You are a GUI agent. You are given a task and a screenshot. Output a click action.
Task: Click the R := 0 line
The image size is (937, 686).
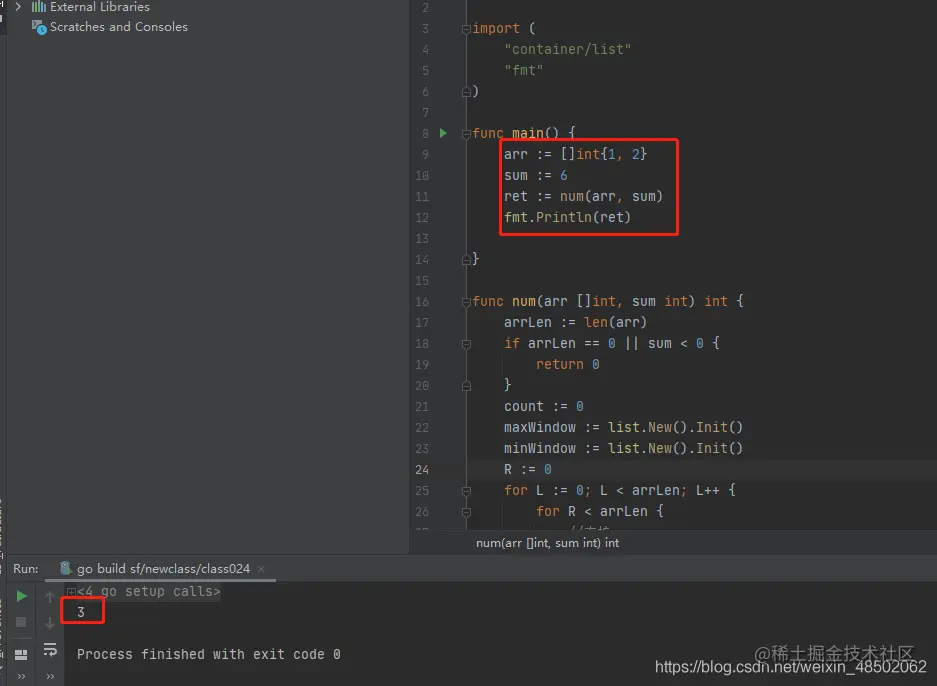pos(528,469)
